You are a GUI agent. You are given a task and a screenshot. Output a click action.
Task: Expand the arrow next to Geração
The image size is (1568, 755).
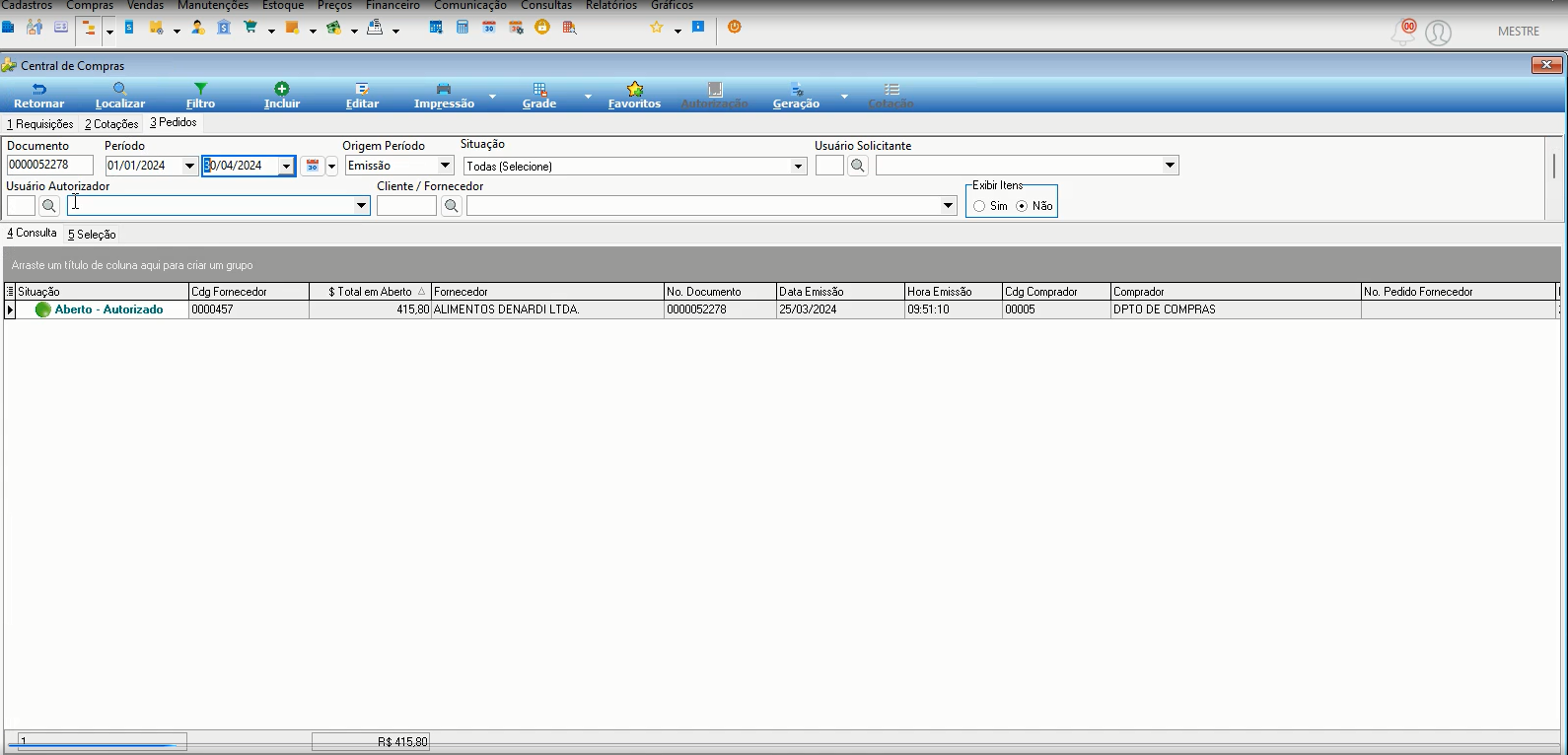(x=844, y=96)
